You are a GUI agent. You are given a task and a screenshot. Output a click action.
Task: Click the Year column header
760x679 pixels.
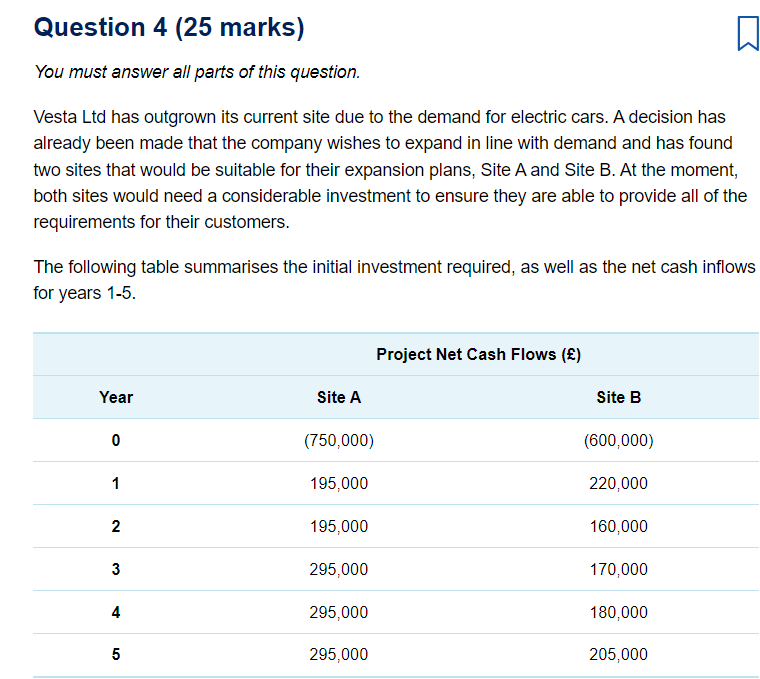point(116,397)
